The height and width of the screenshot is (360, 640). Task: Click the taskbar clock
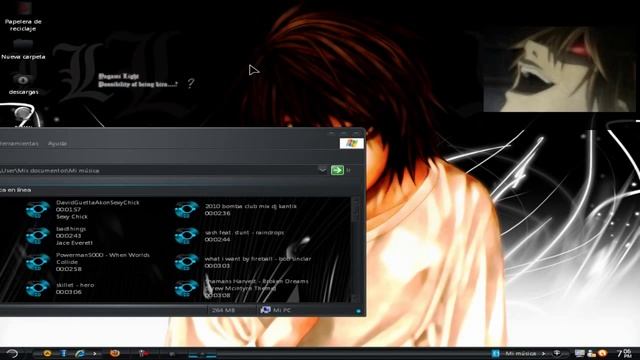coord(624,353)
